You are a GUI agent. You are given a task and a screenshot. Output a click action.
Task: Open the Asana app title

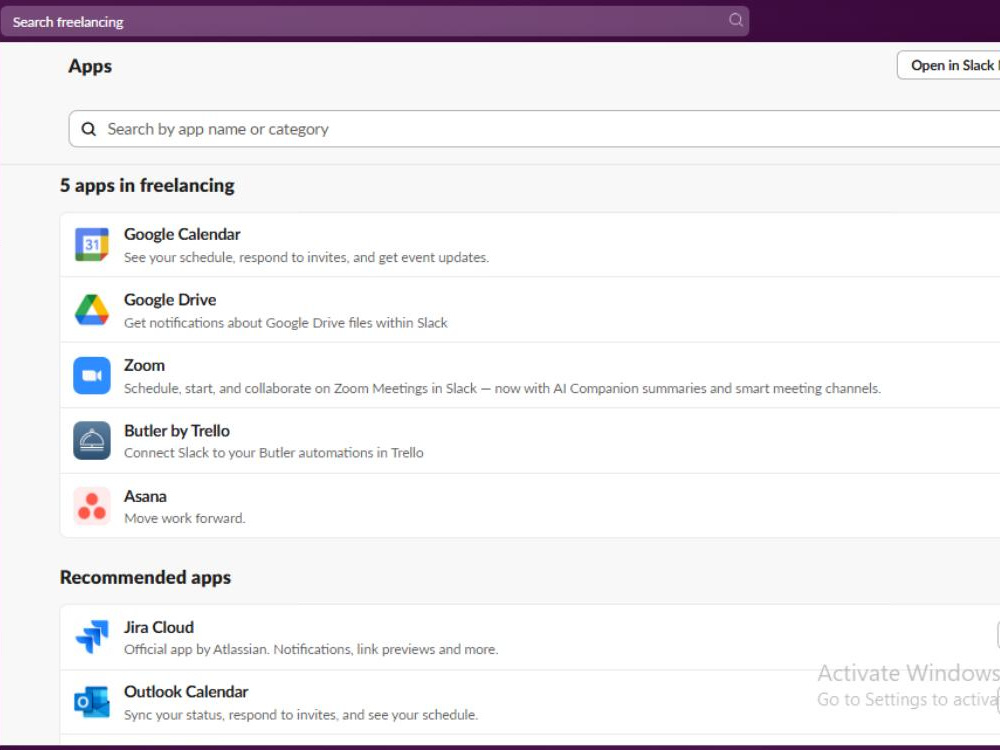click(x=145, y=496)
